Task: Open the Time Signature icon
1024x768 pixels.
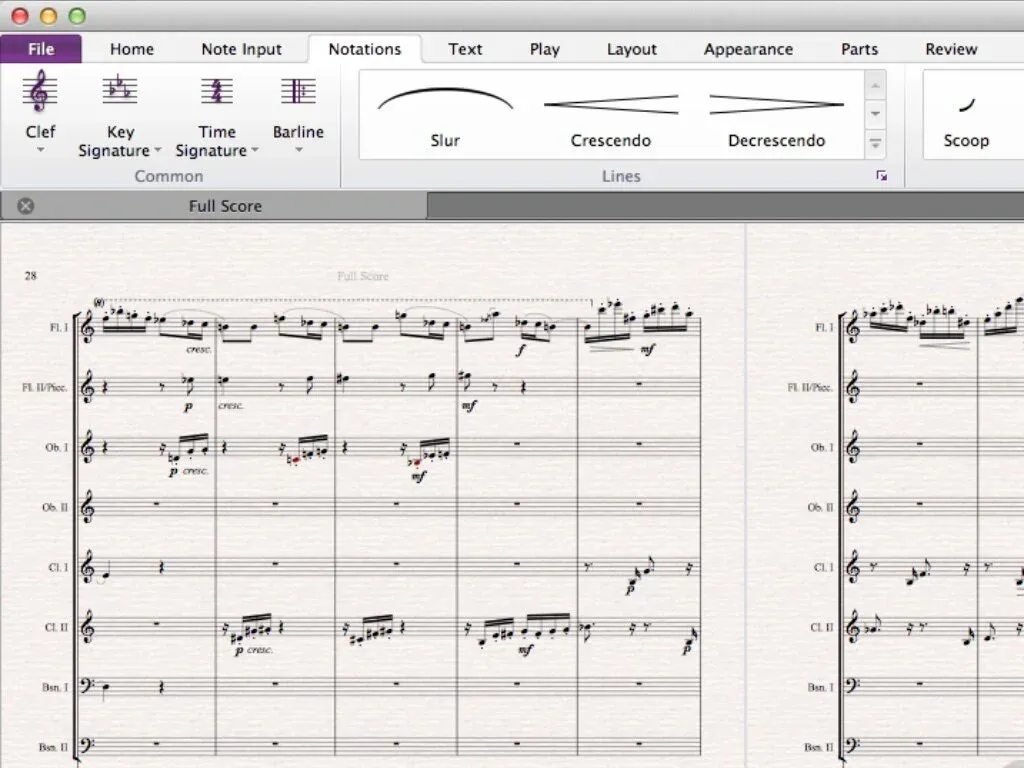Action: click(x=217, y=91)
